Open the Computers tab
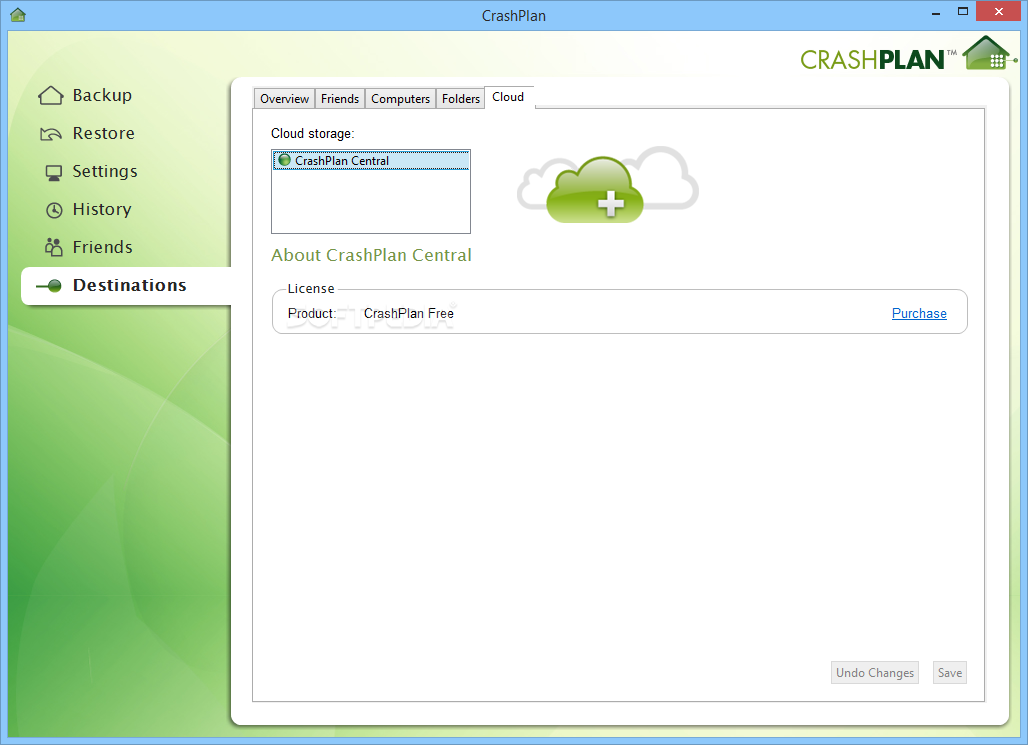The height and width of the screenshot is (745, 1028). pos(400,98)
